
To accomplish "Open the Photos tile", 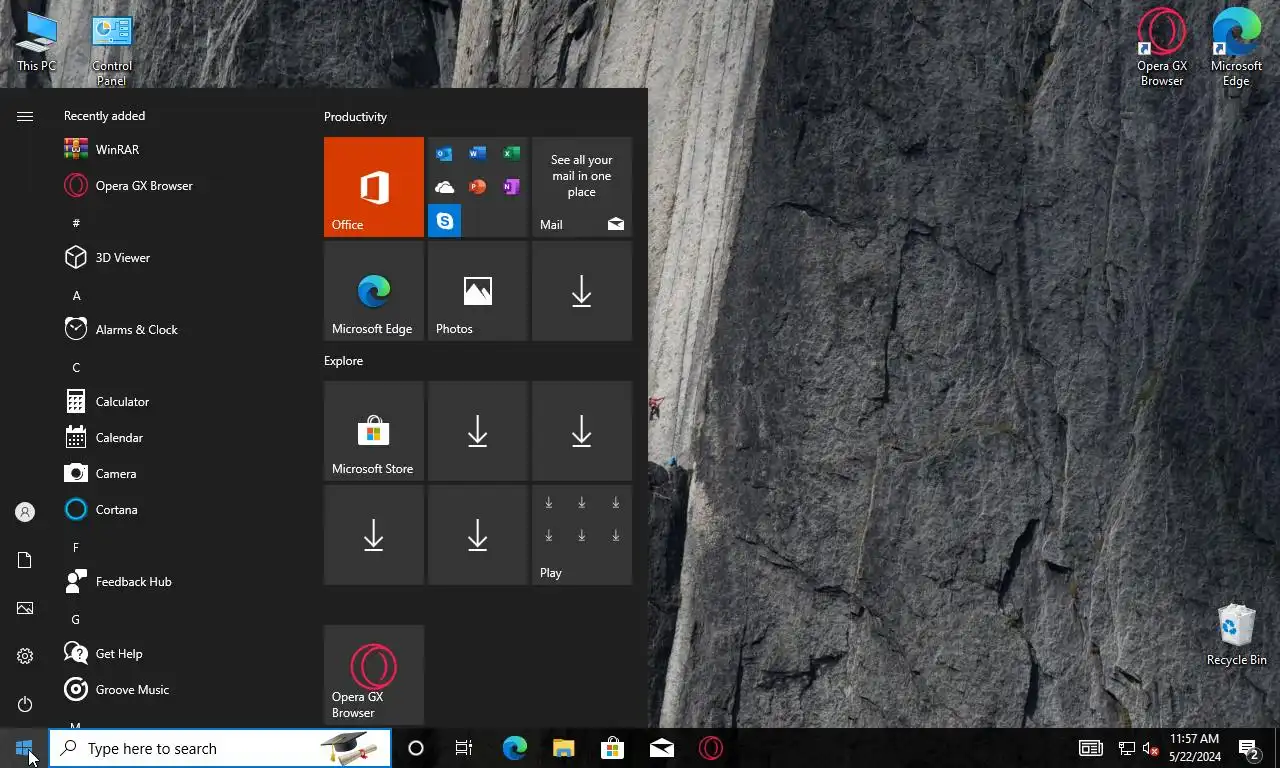I will [478, 291].
